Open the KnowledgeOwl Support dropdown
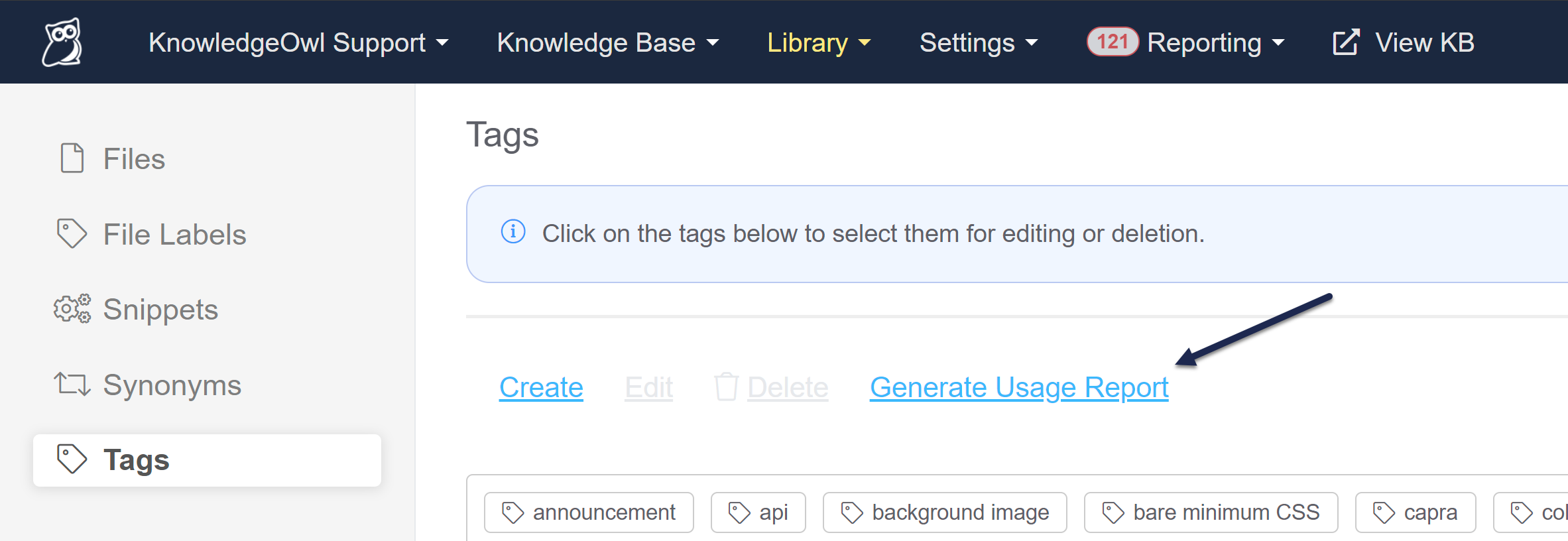 click(x=298, y=42)
